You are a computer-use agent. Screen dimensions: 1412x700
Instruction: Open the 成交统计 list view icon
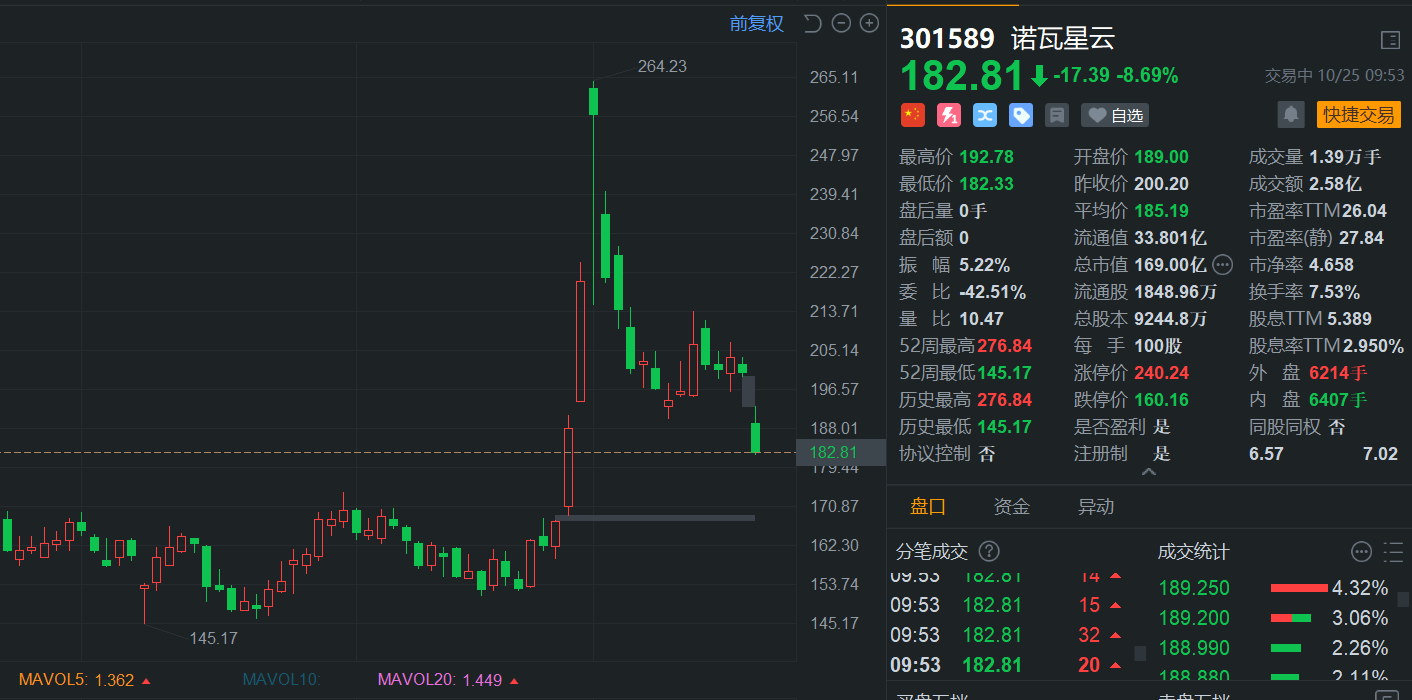pos(1392,551)
